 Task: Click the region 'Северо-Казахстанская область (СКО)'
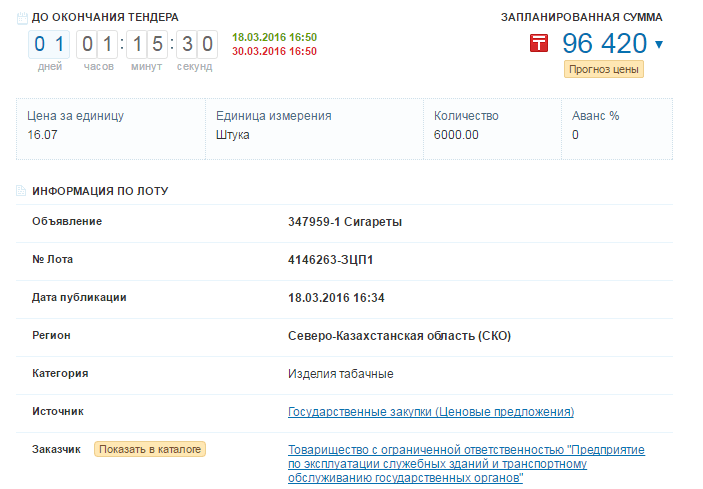pos(399,335)
